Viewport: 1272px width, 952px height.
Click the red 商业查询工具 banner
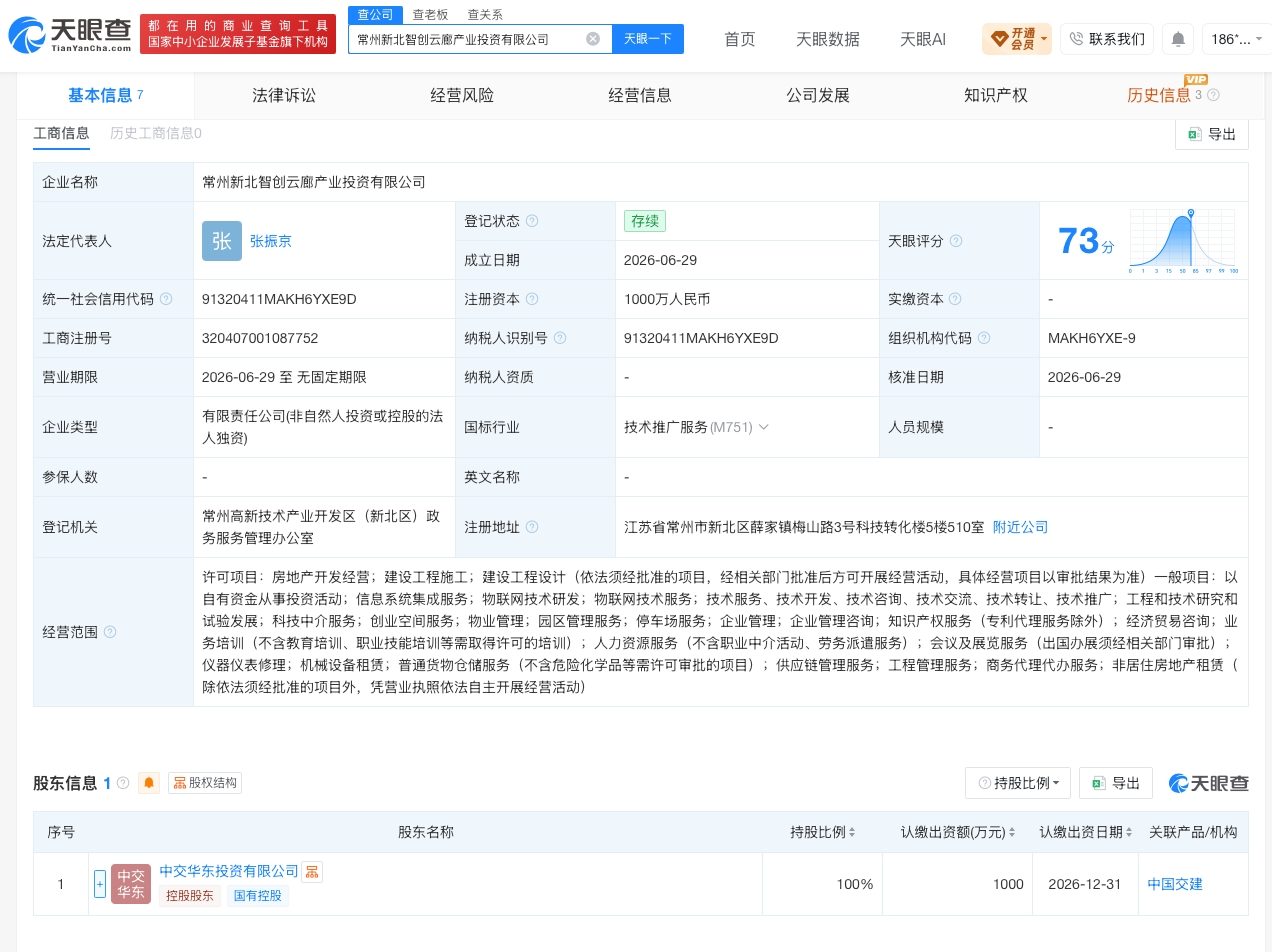click(x=238, y=34)
